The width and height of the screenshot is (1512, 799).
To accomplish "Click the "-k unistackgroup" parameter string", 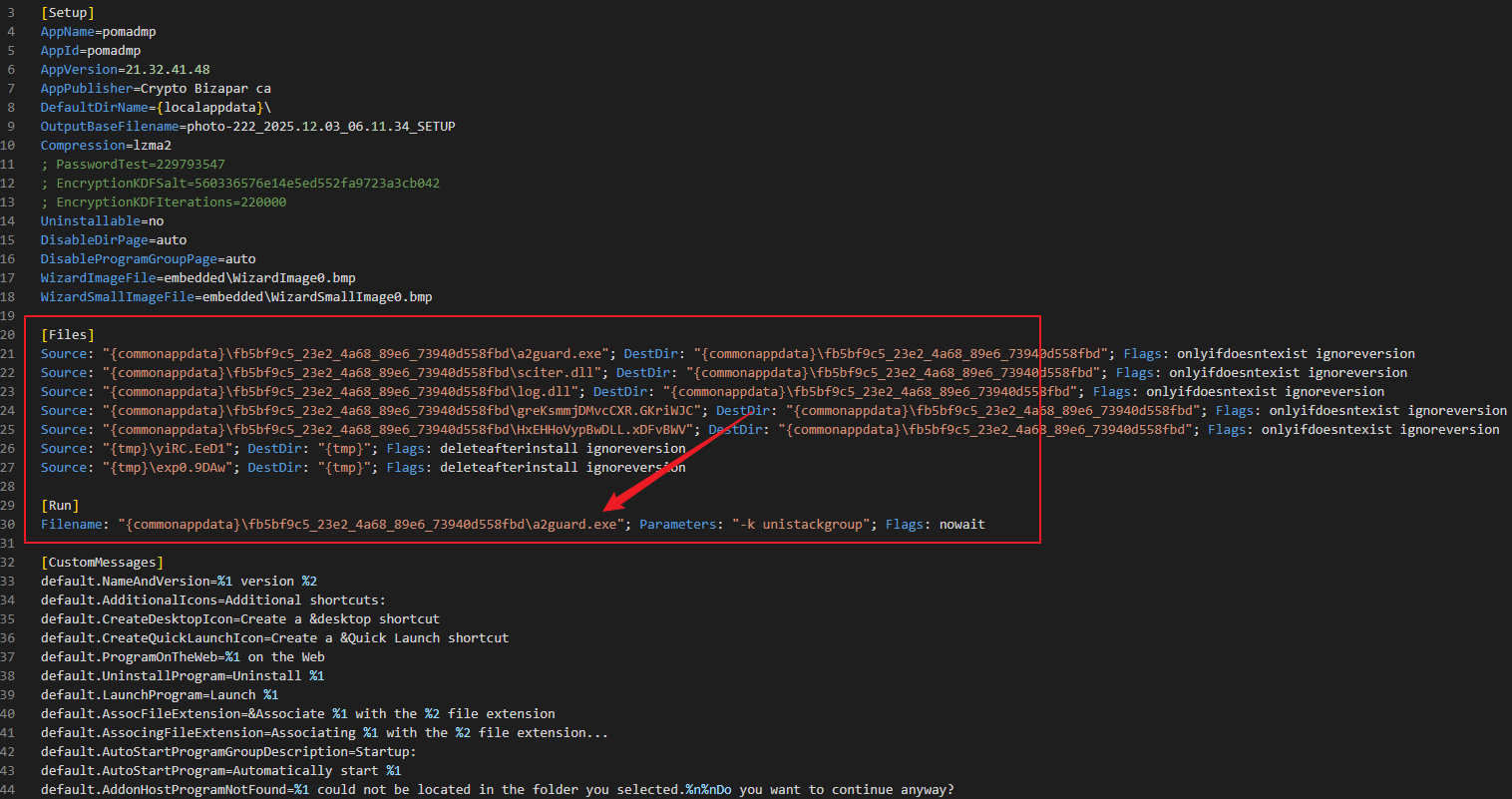I will click(x=801, y=525).
